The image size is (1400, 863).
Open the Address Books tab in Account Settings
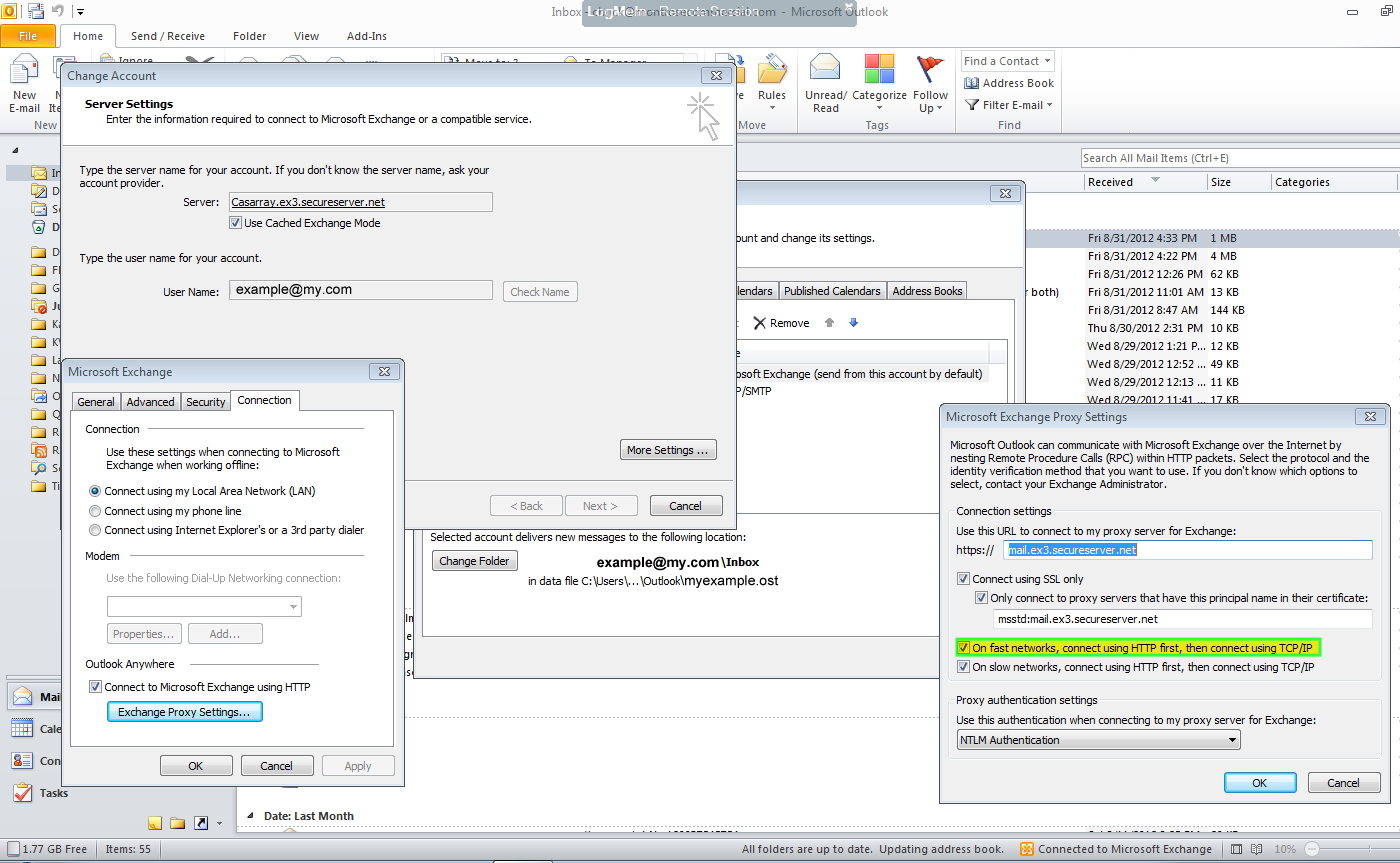click(x=927, y=291)
